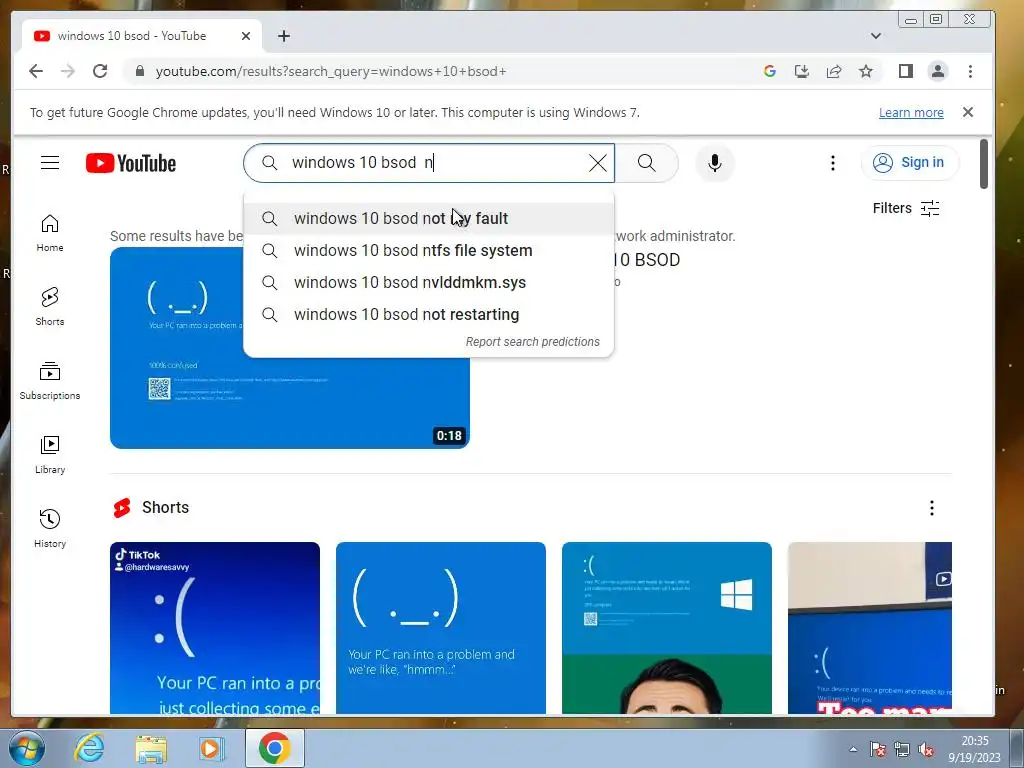The width and height of the screenshot is (1024, 768).
Task: Clear the search box with X icon
Action: pos(598,163)
